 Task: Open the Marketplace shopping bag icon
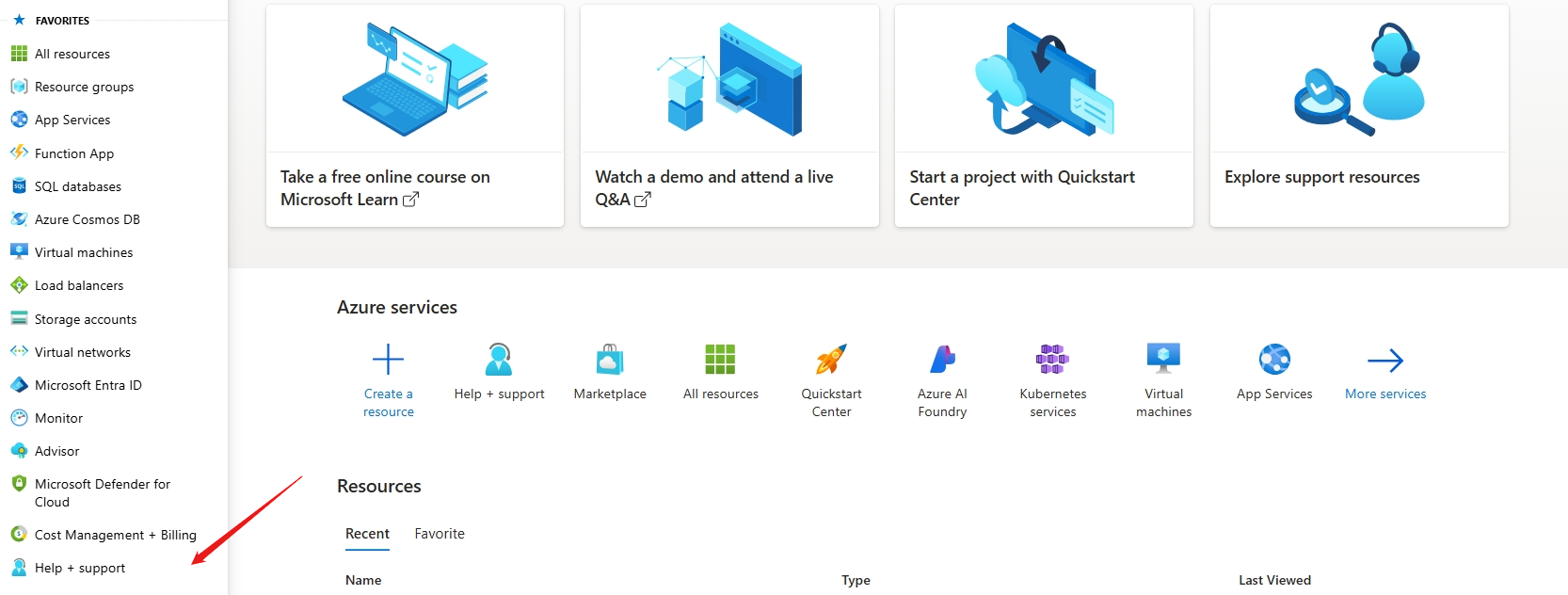[x=610, y=360]
